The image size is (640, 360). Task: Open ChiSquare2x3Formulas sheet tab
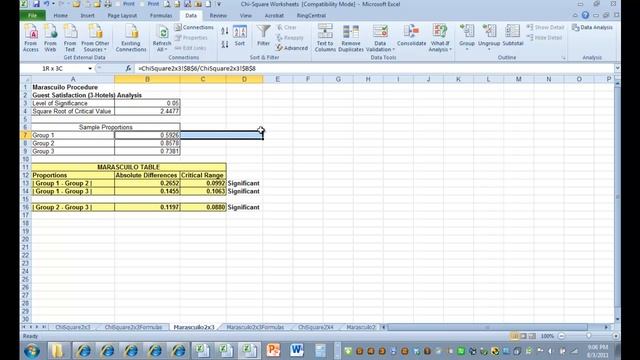[x=133, y=327]
